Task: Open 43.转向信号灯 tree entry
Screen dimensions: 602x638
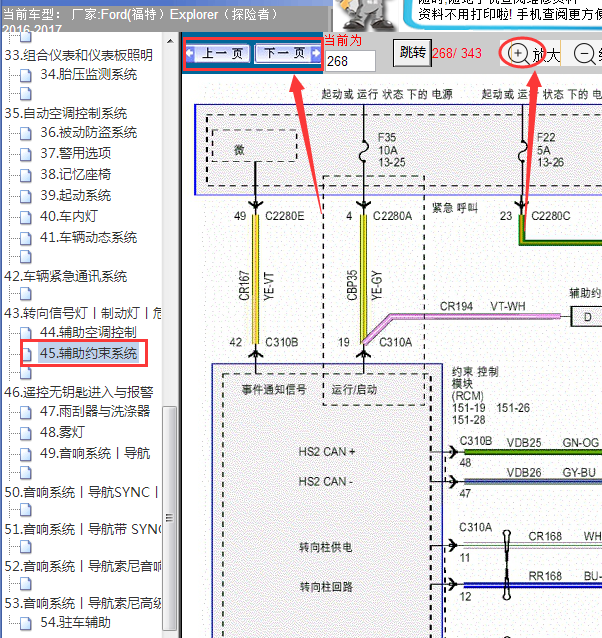Action: click(x=83, y=313)
